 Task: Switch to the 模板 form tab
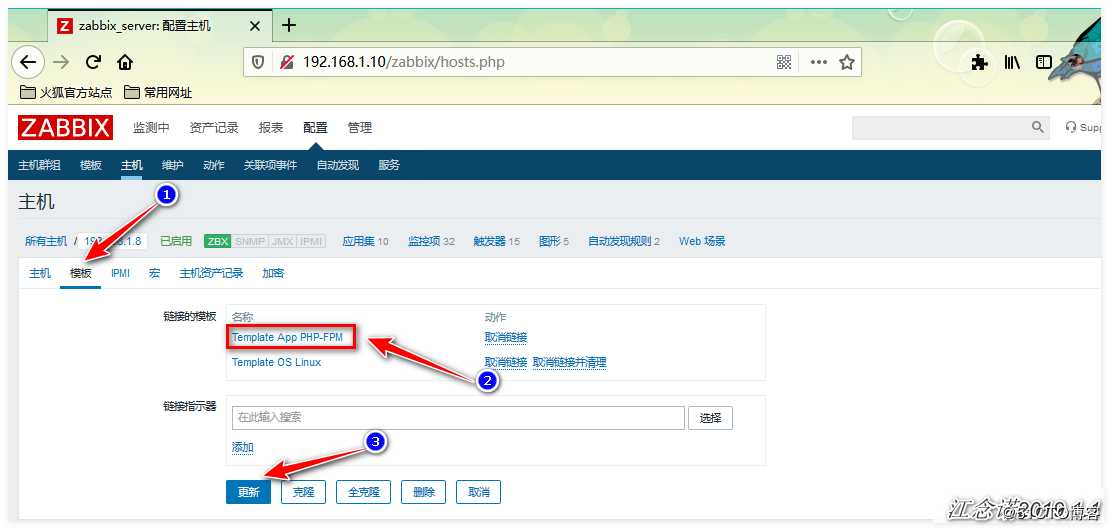pos(81,273)
